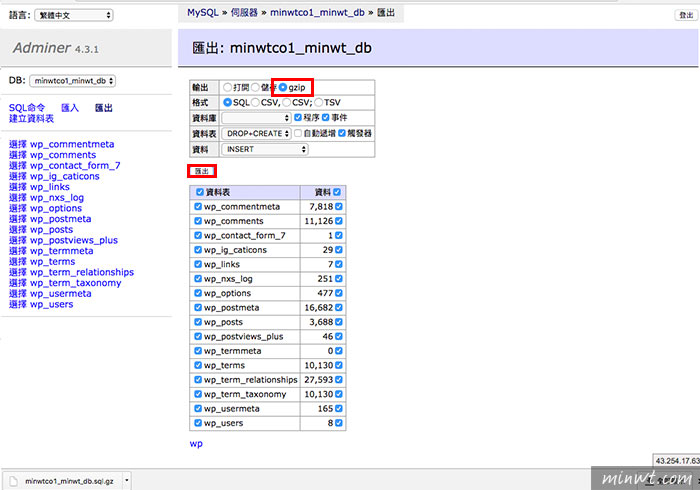Screen dimensions: 700x490
Task: Click the wp_term_taxonomy label in export table
Action: coord(245,394)
